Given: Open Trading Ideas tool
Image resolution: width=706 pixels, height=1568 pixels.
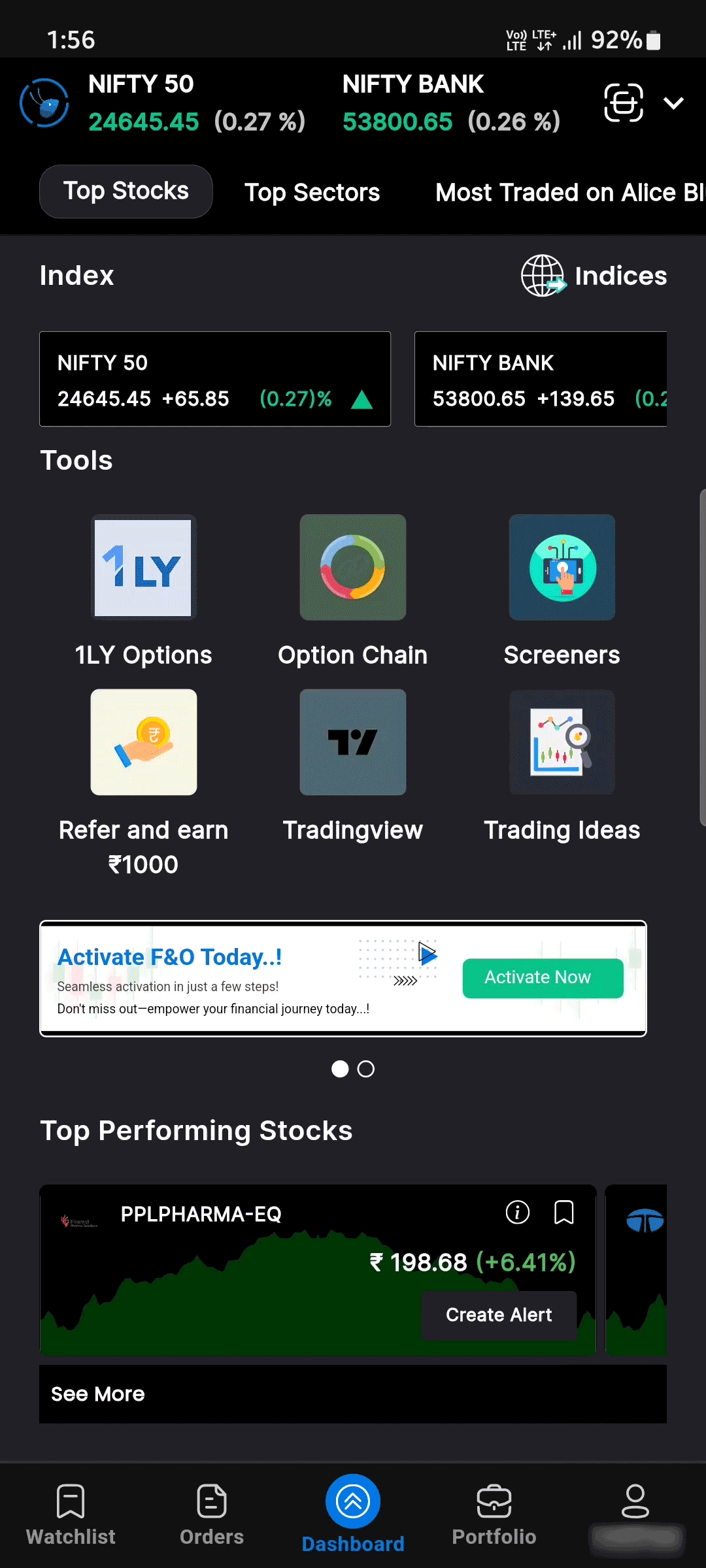Looking at the screenshot, I should (562, 742).
